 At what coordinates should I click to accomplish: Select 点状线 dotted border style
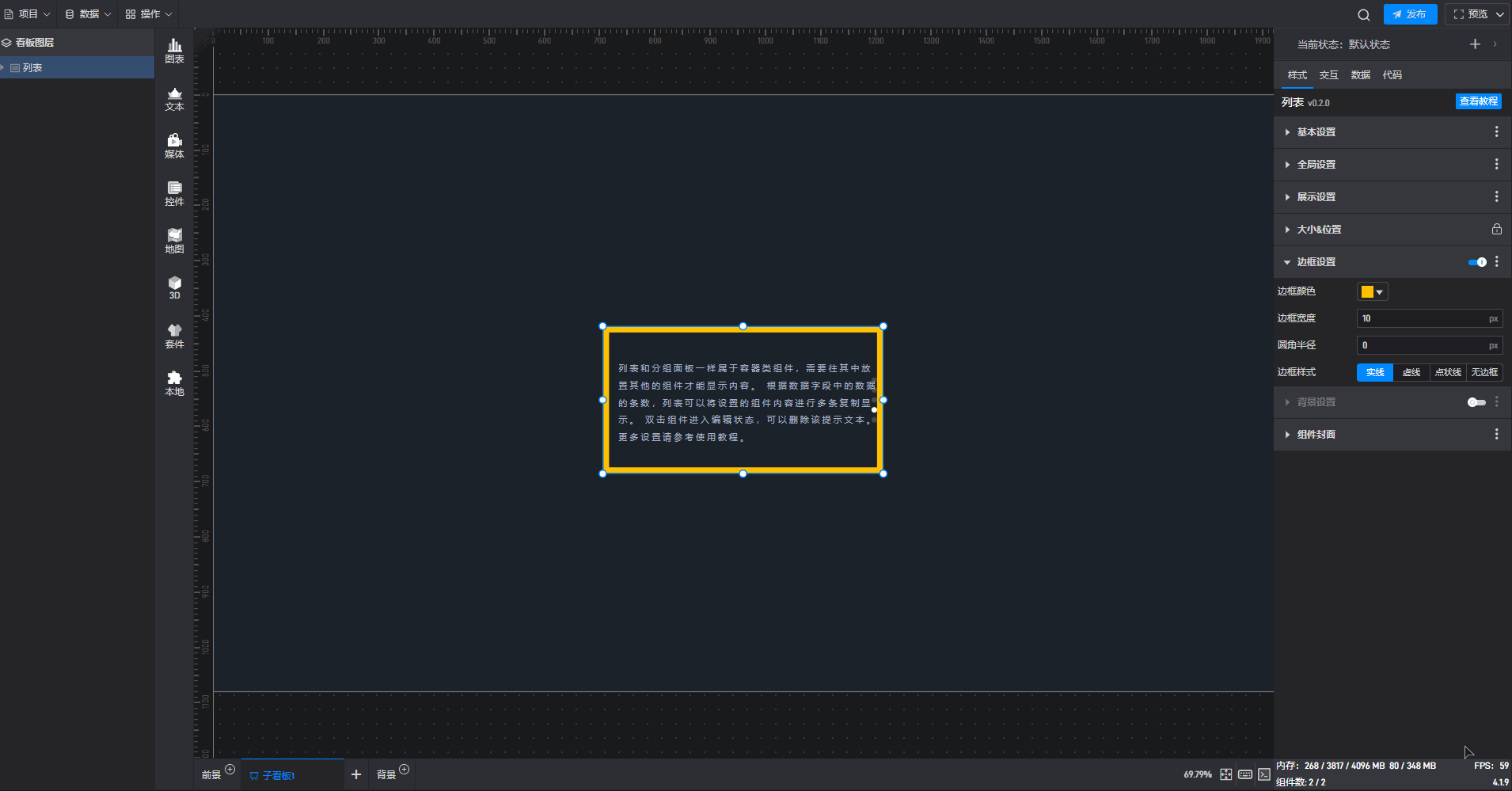coord(1448,372)
